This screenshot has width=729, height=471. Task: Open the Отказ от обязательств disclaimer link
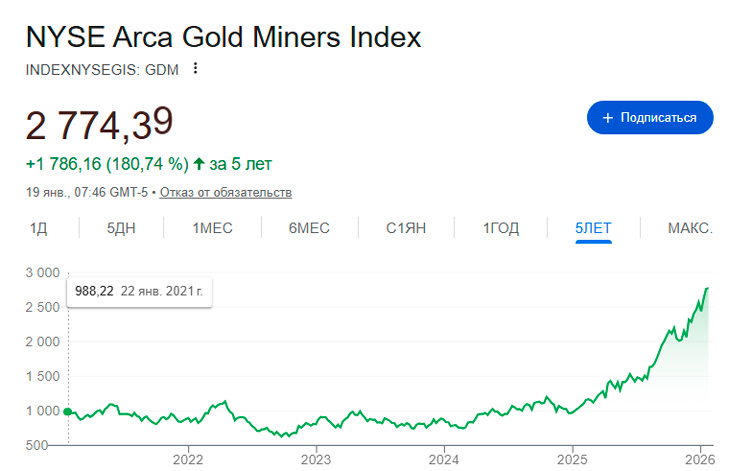[226, 192]
